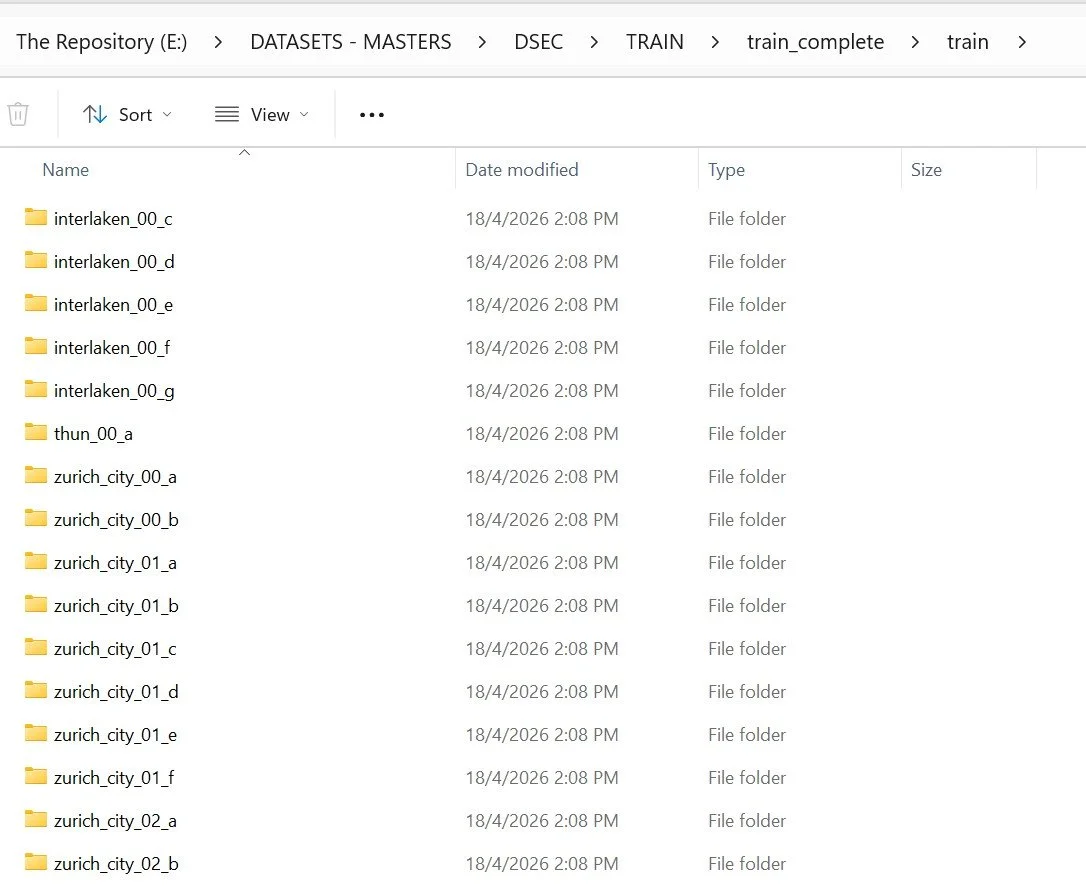The width and height of the screenshot is (1086, 888).
Task: Click the interlaken_00_c file name
Action: [x=113, y=219]
